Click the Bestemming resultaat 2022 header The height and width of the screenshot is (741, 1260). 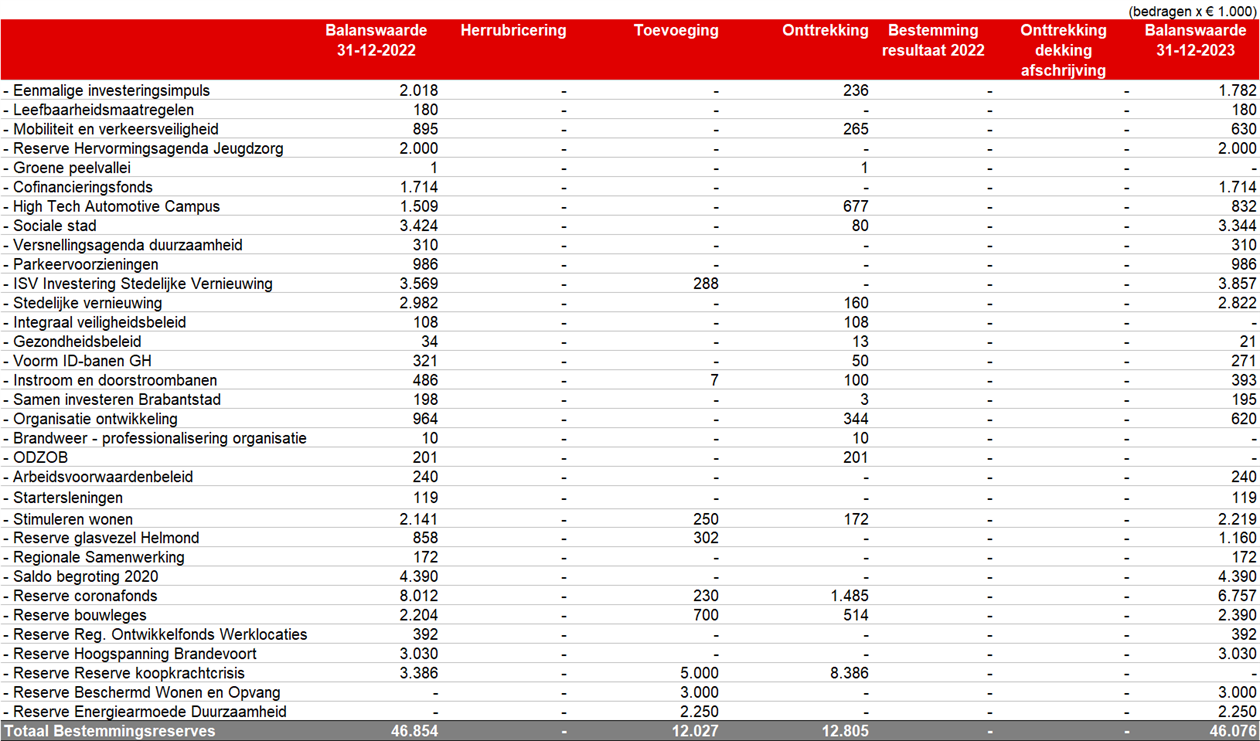click(x=933, y=40)
